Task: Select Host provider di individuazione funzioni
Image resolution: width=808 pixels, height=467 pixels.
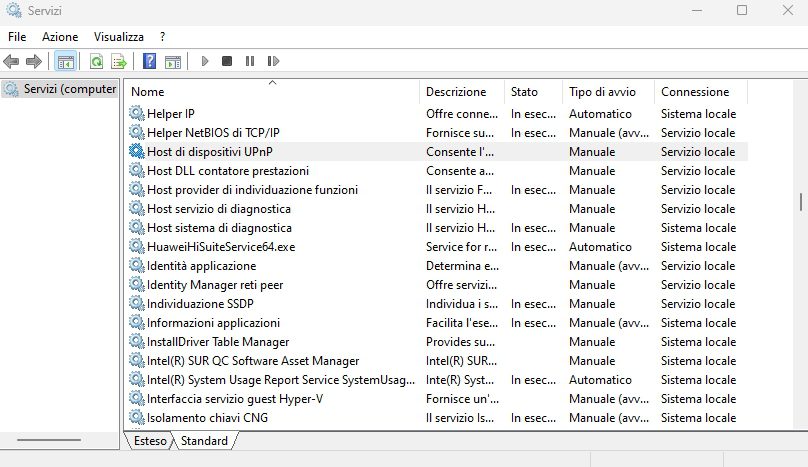Action: click(x=252, y=190)
